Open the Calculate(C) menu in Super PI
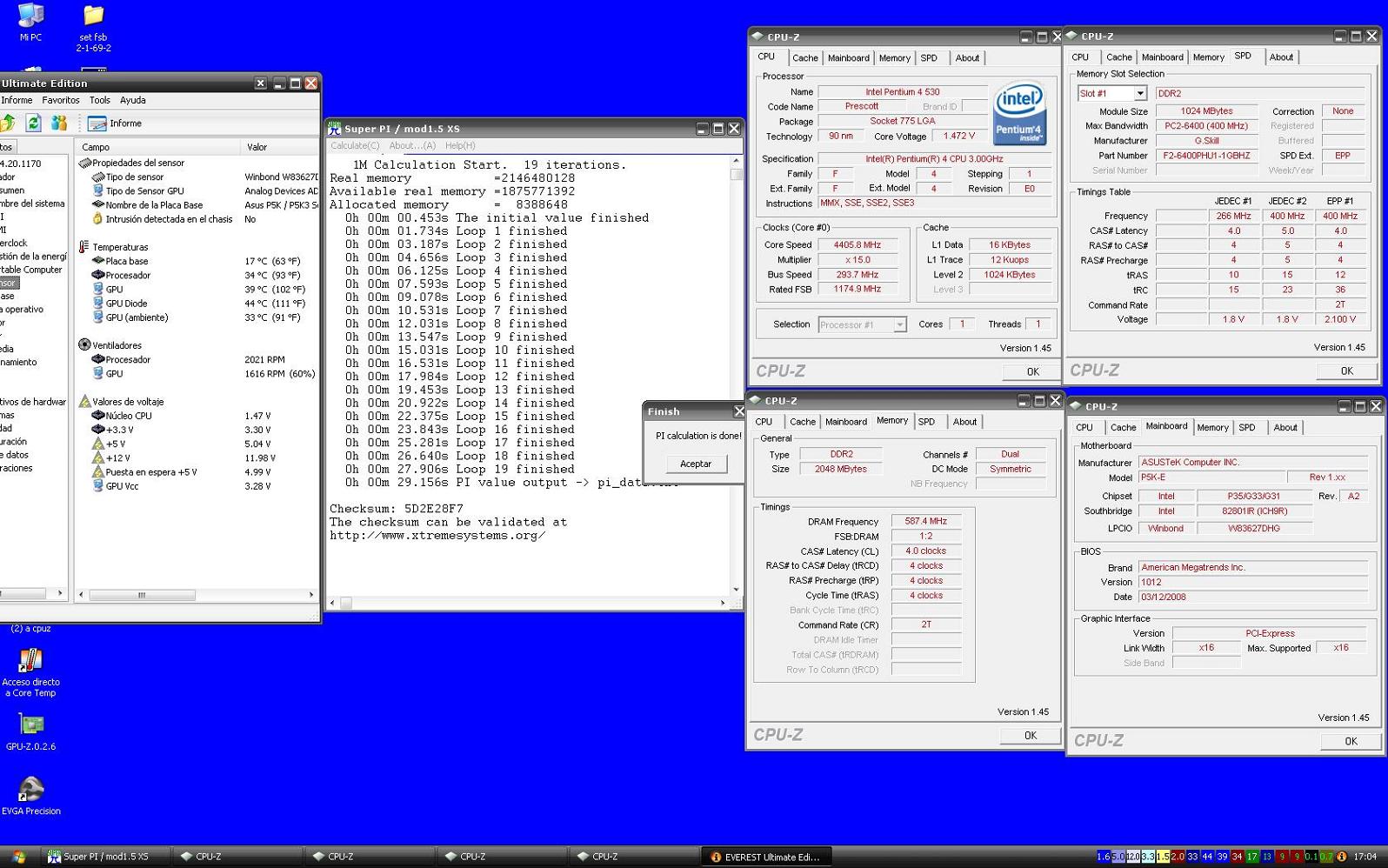 click(x=355, y=146)
